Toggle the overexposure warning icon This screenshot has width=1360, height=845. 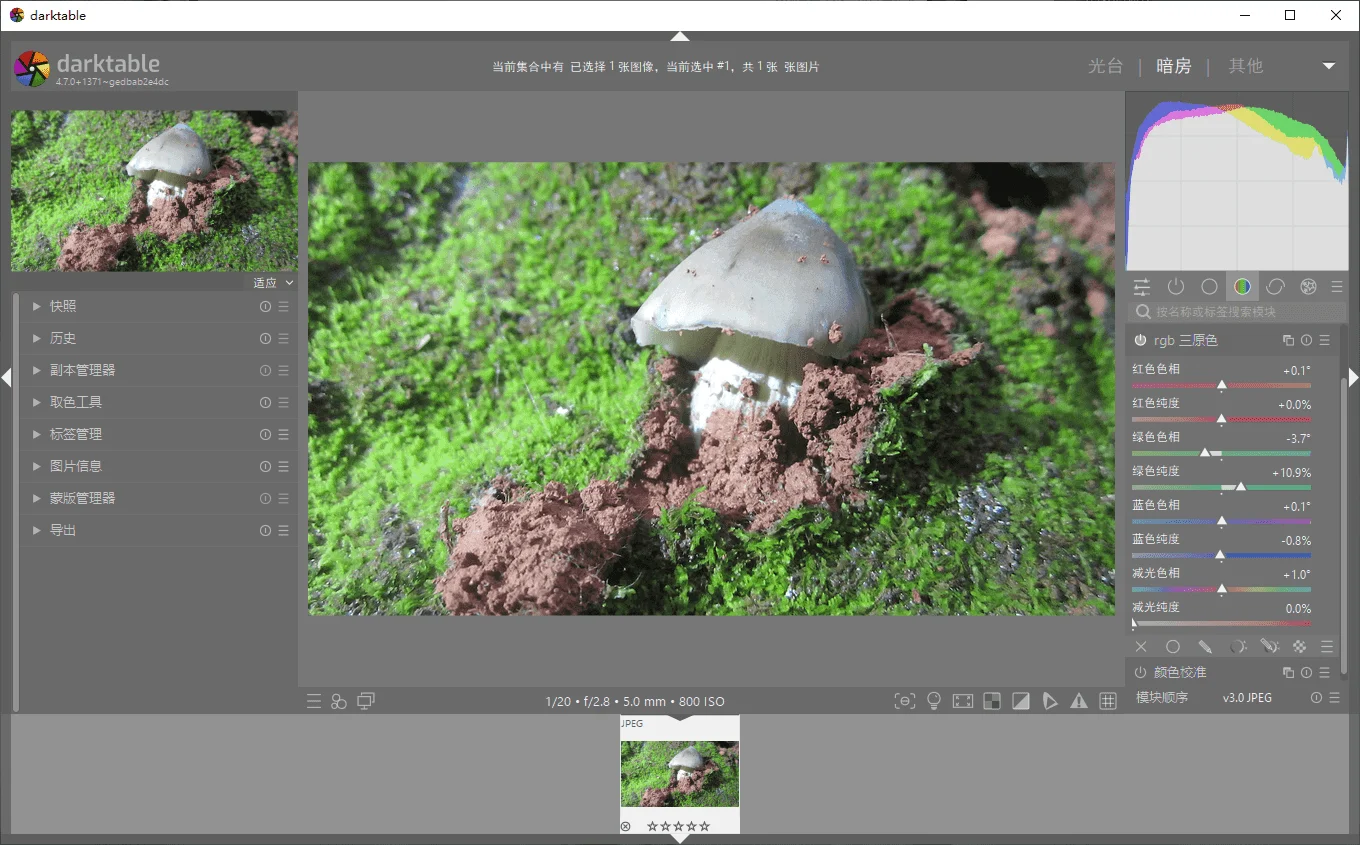click(x=1021, y=700)
